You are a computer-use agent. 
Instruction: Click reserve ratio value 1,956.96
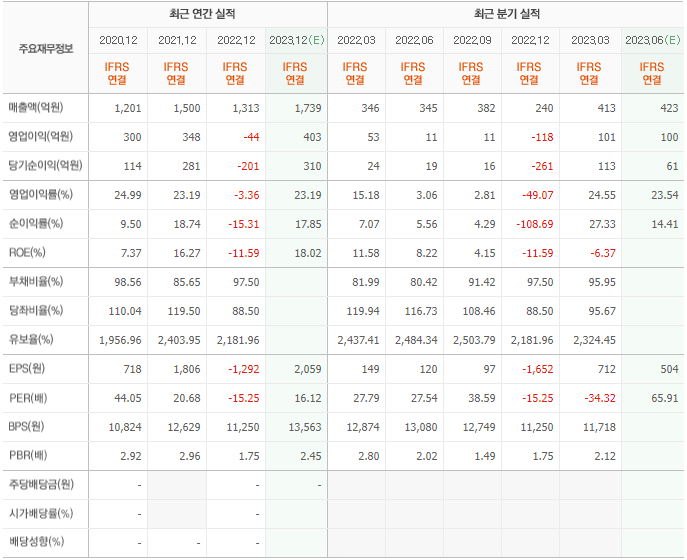pyautogui.click(x=120, y=340)
